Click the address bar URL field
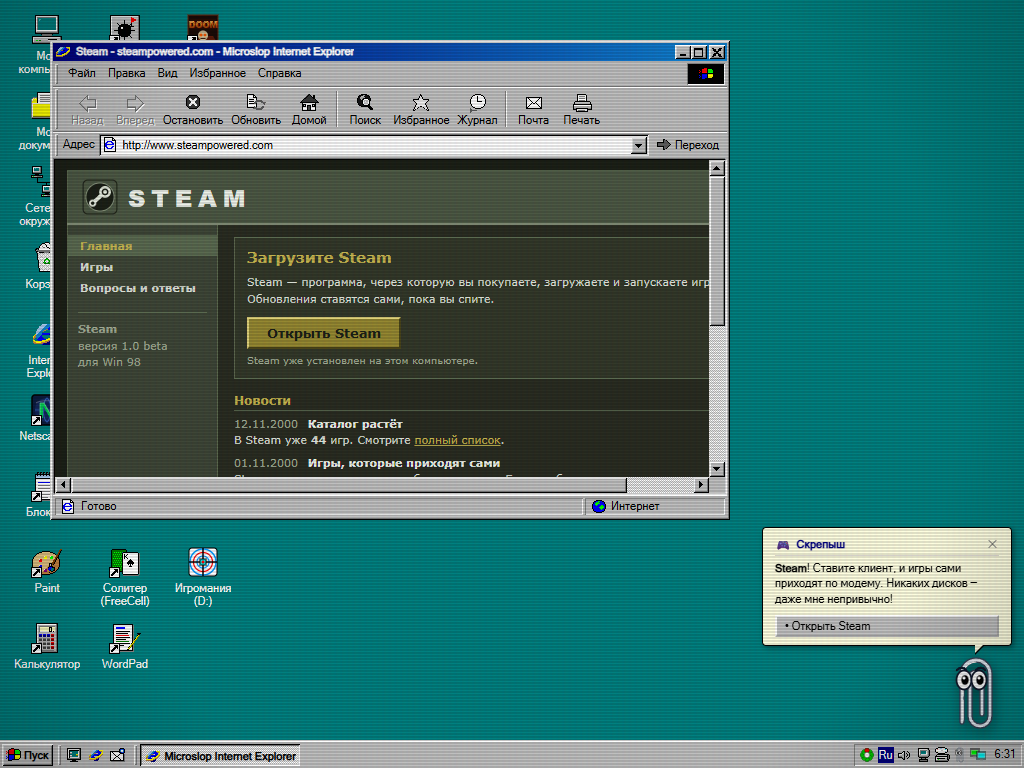This screenshot has width=1024, height=768. pos(367,145)
